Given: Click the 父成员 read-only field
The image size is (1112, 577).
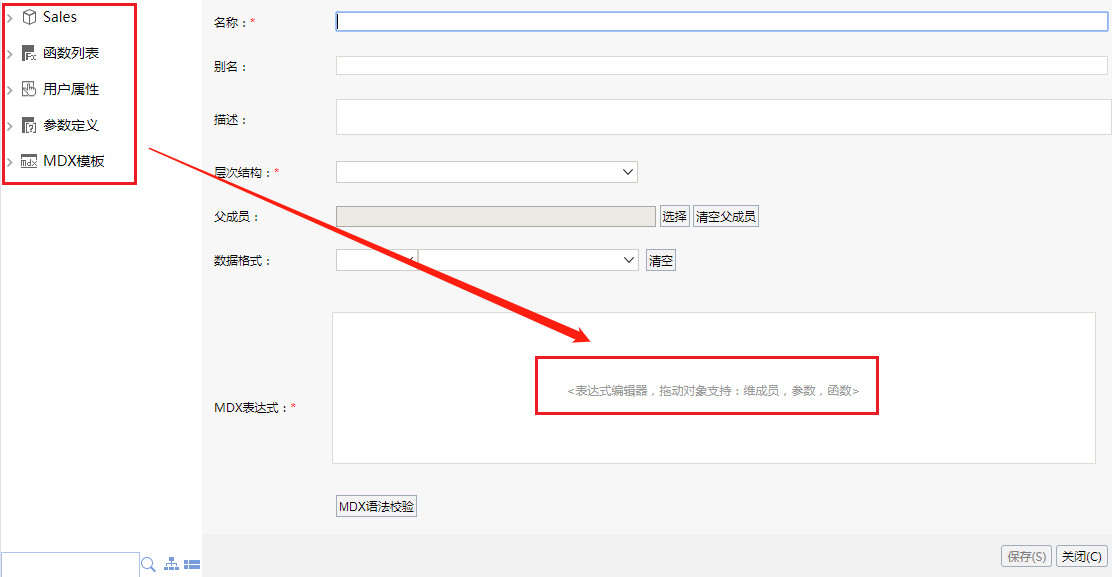Looking at the screenshot, I should 496,216.
